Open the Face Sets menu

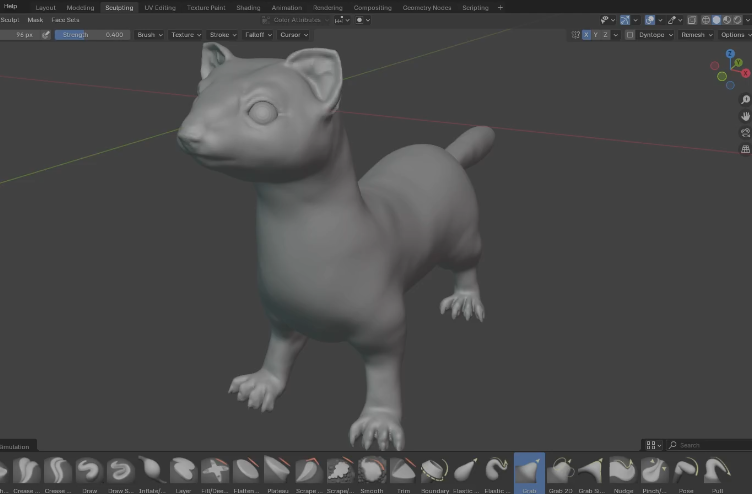click(x=66, y=20)
